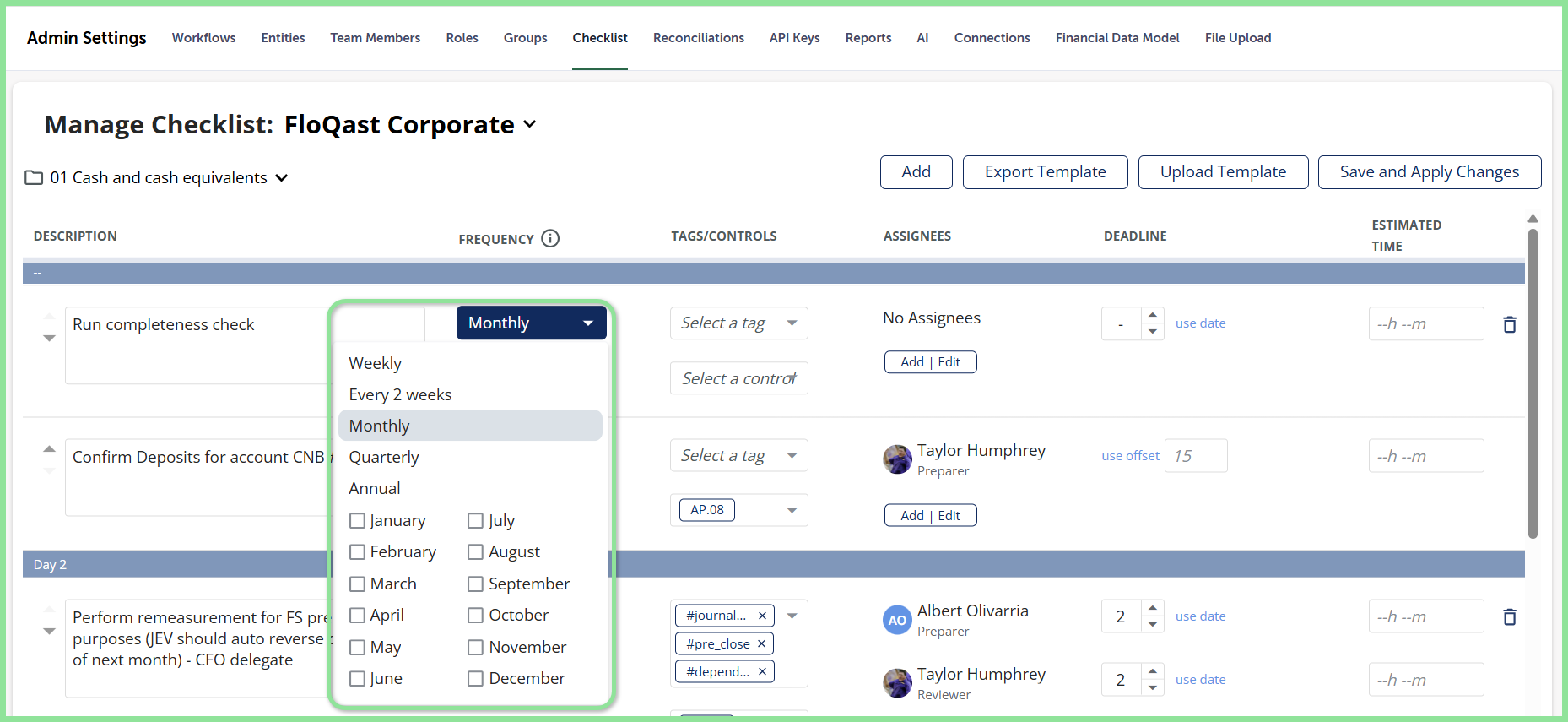Check the July checkbox
1568x722 pixels.
coord(476,521)
